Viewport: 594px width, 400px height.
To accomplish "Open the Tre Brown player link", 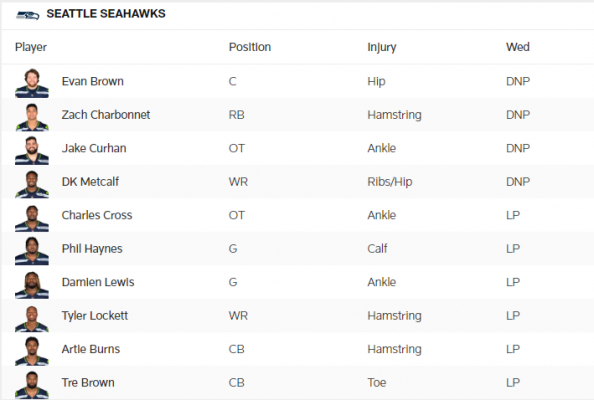I will 88,383.
